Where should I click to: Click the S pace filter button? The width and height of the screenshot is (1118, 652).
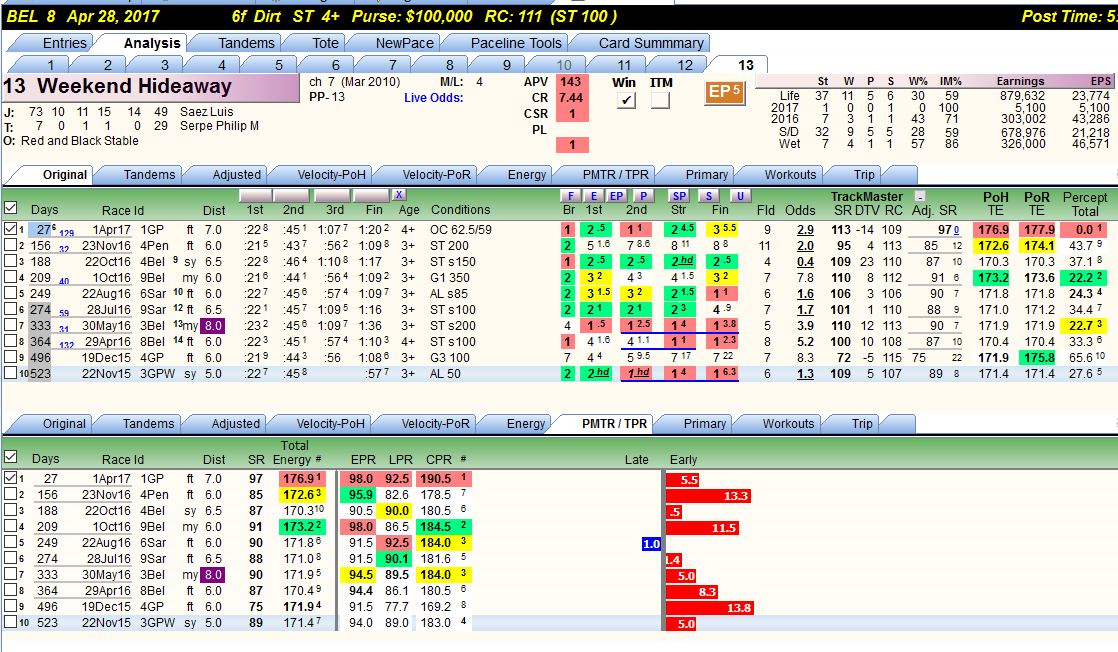709,196
